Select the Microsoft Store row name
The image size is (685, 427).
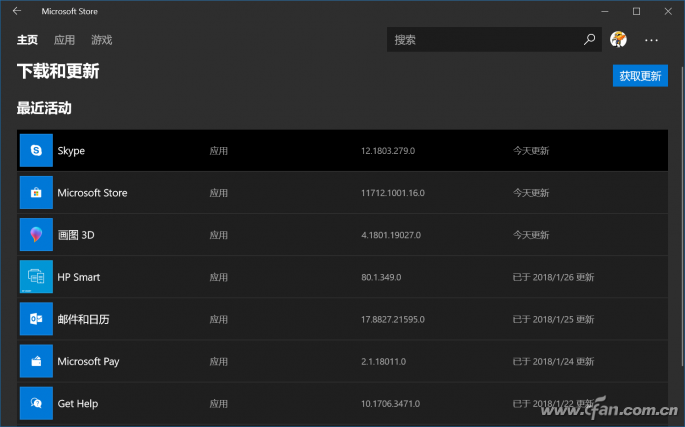(92, 193)
